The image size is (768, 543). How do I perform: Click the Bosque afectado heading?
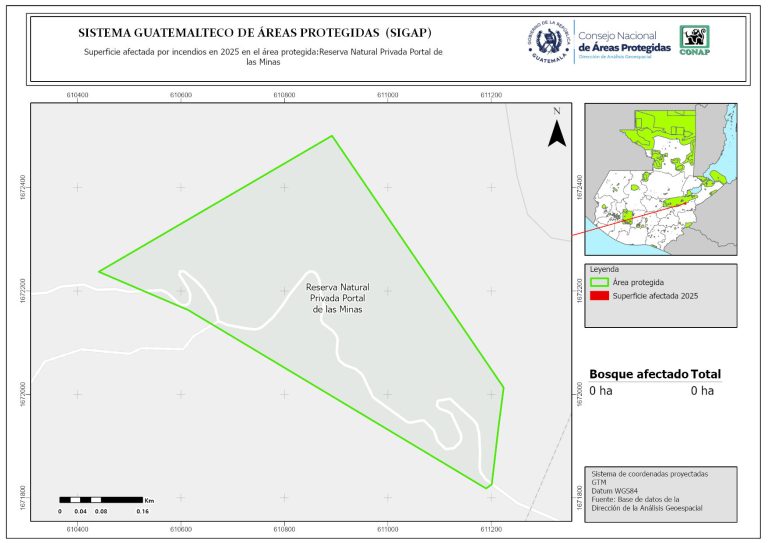[638, 374]
